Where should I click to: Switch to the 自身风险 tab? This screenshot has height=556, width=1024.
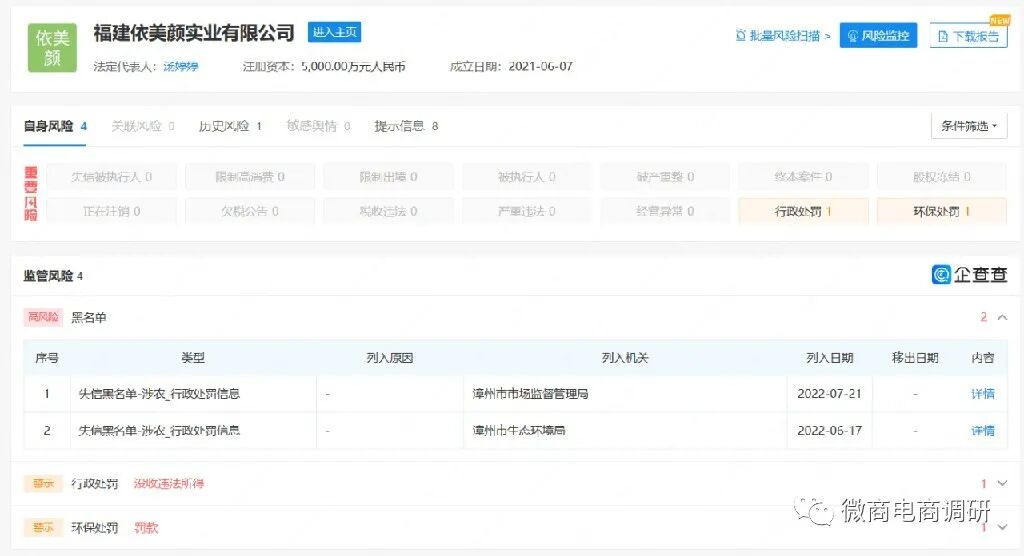click(55, 126)
